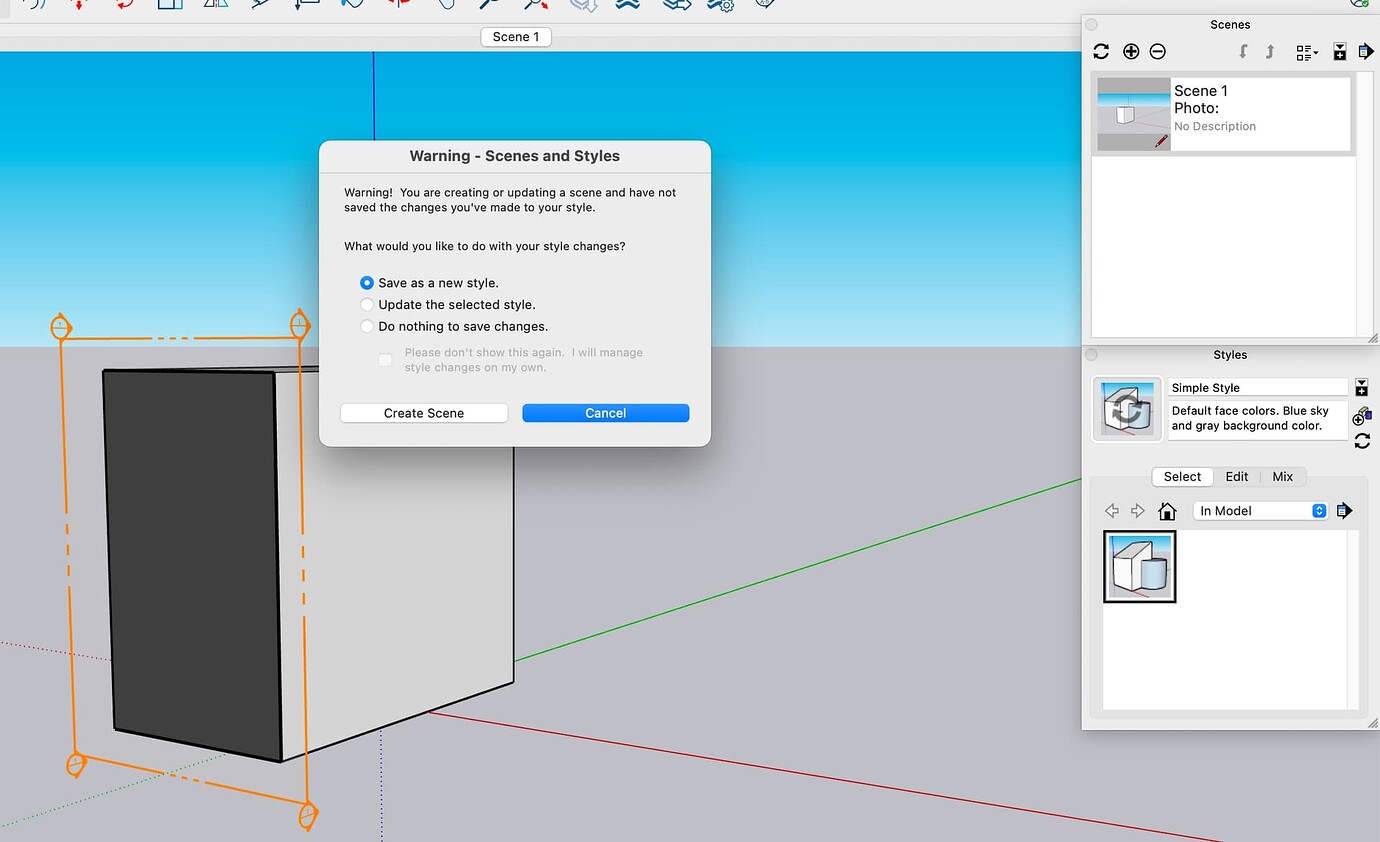Click the Create Scene button
This screenshot has width=1380, height=842.
[423, 412]
